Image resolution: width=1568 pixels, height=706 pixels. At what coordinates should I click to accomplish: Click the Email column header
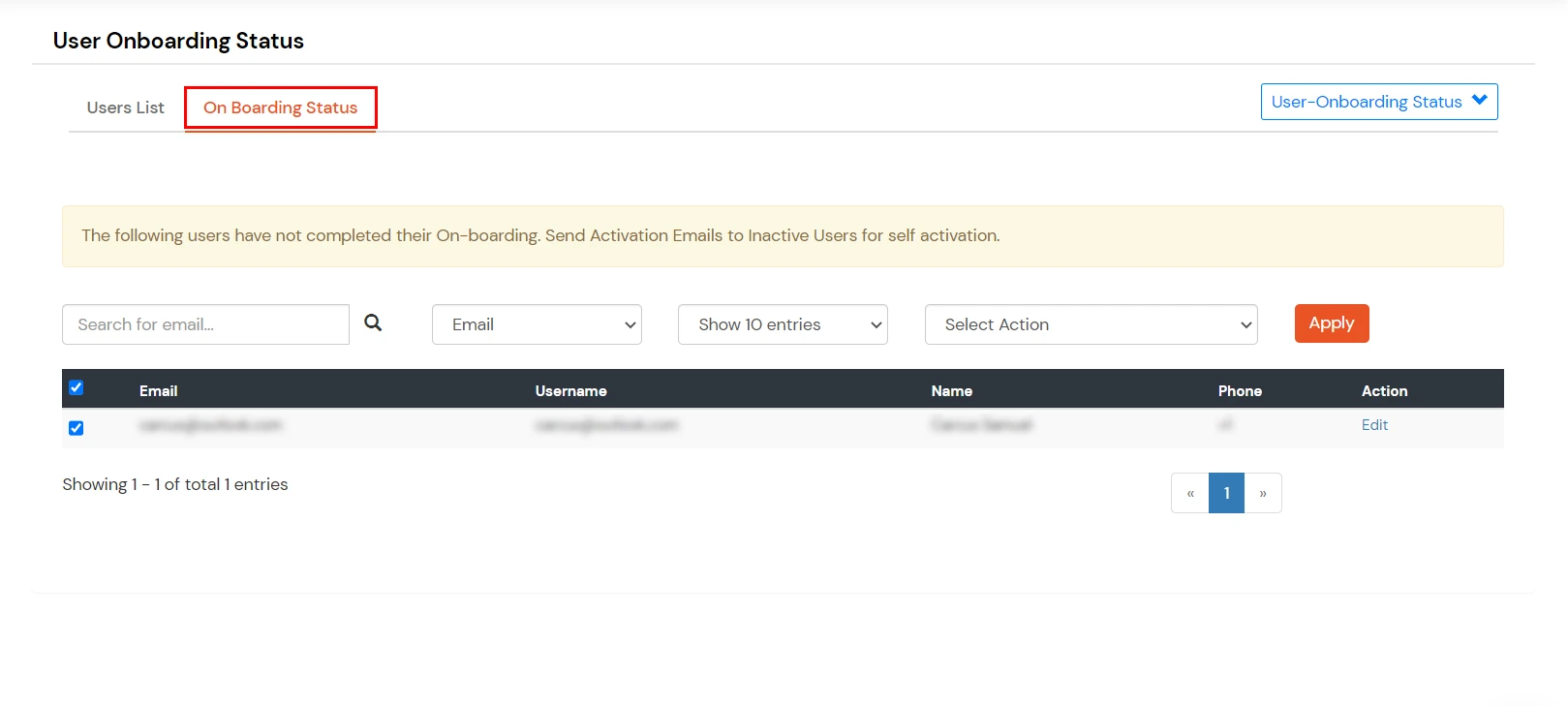click(158, 391)
